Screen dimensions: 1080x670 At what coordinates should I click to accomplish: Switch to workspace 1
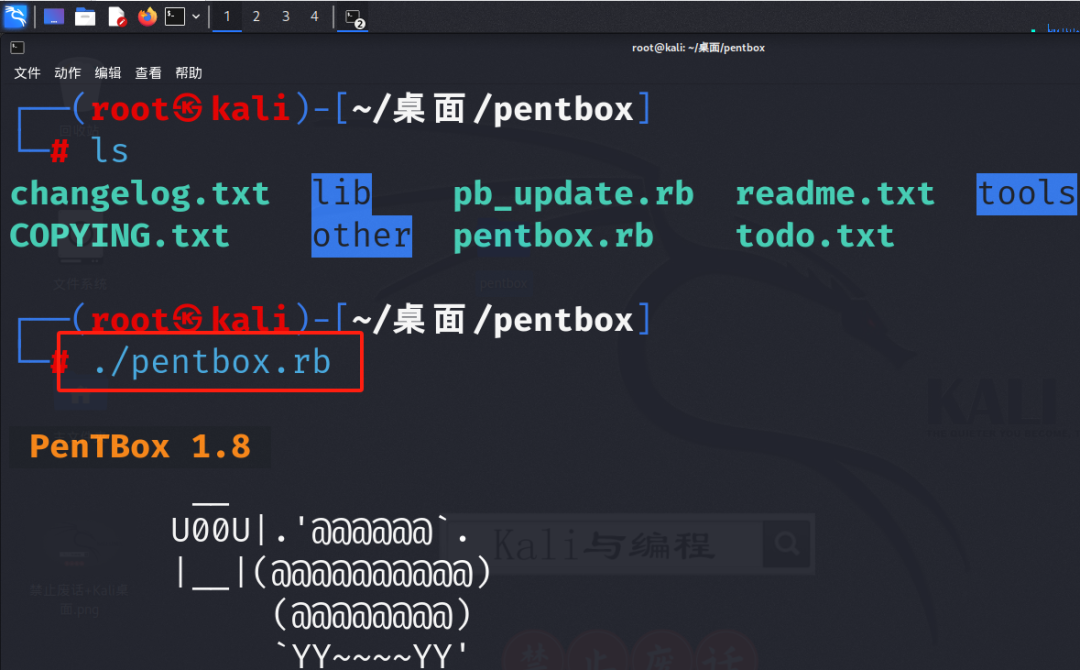pos(227,17)
